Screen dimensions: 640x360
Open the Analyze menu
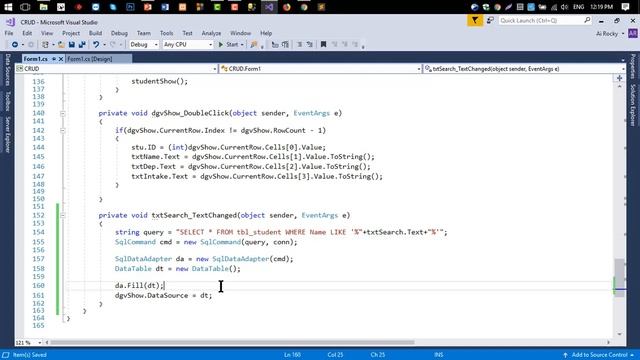click(211, 33)
